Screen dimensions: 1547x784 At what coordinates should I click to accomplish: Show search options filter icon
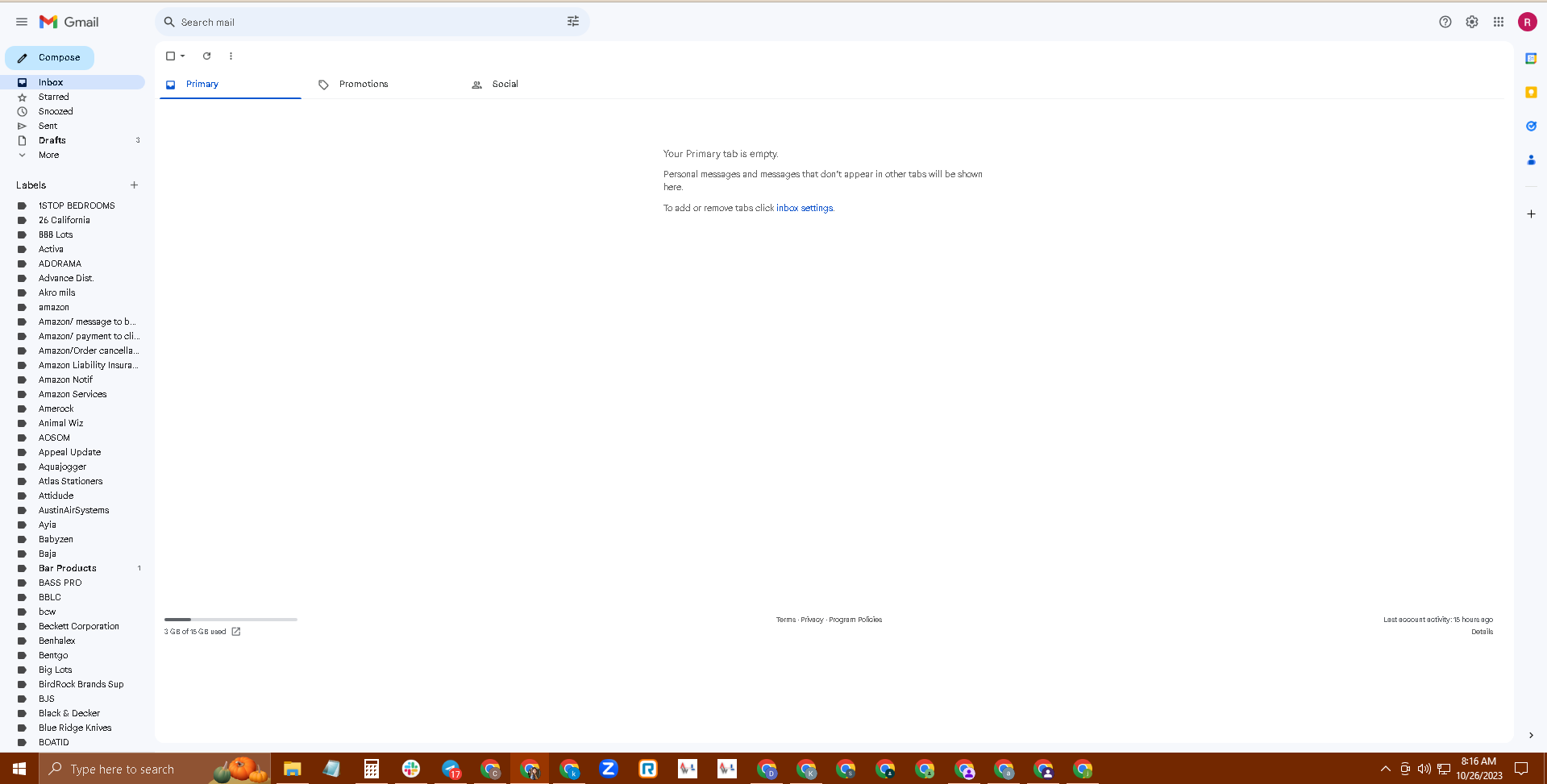point(573,22)
